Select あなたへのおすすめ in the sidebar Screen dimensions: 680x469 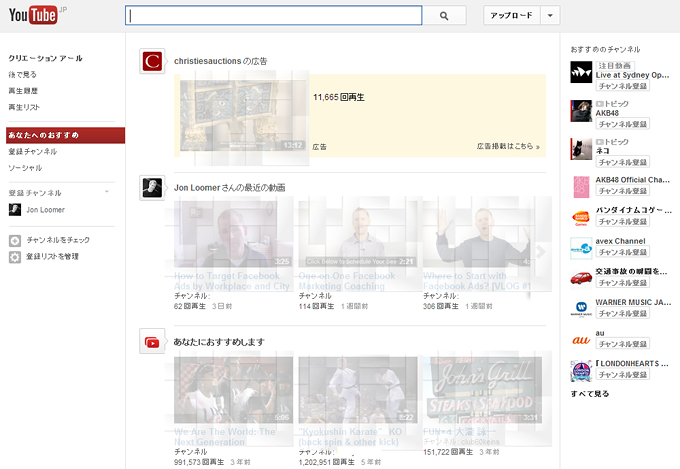tap(65, 135)
